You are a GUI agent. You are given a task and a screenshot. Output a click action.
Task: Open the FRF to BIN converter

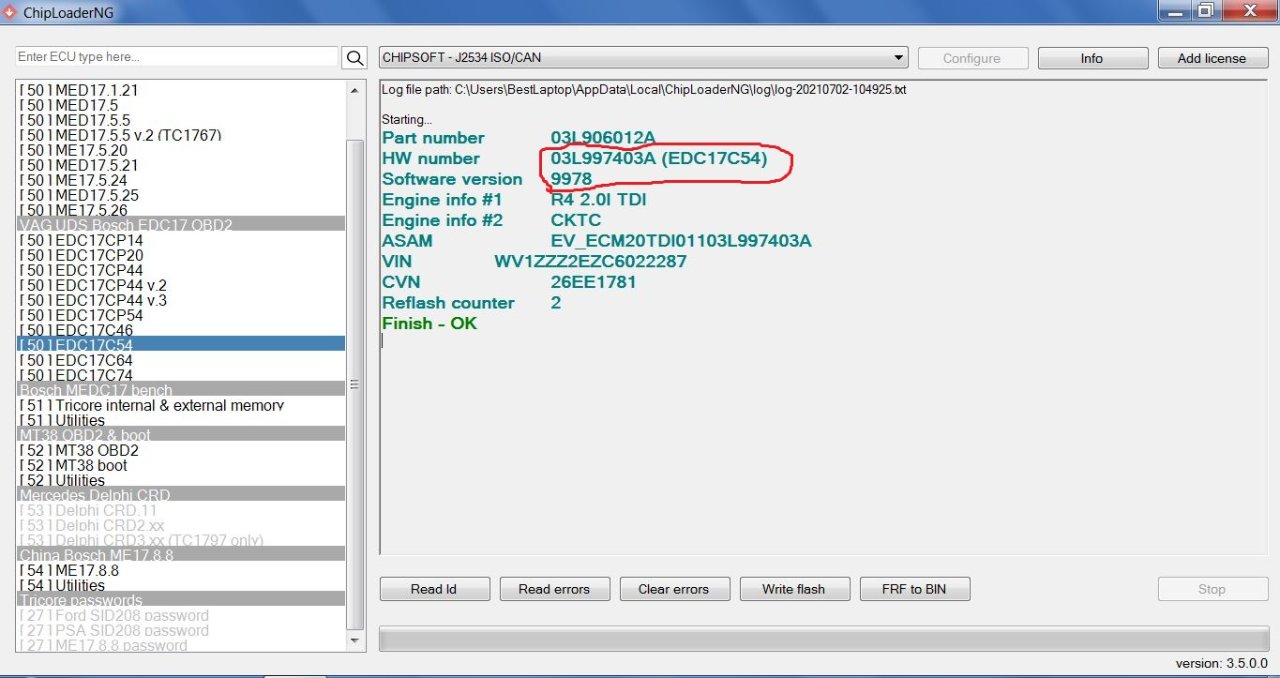click(x=914, y=589)
